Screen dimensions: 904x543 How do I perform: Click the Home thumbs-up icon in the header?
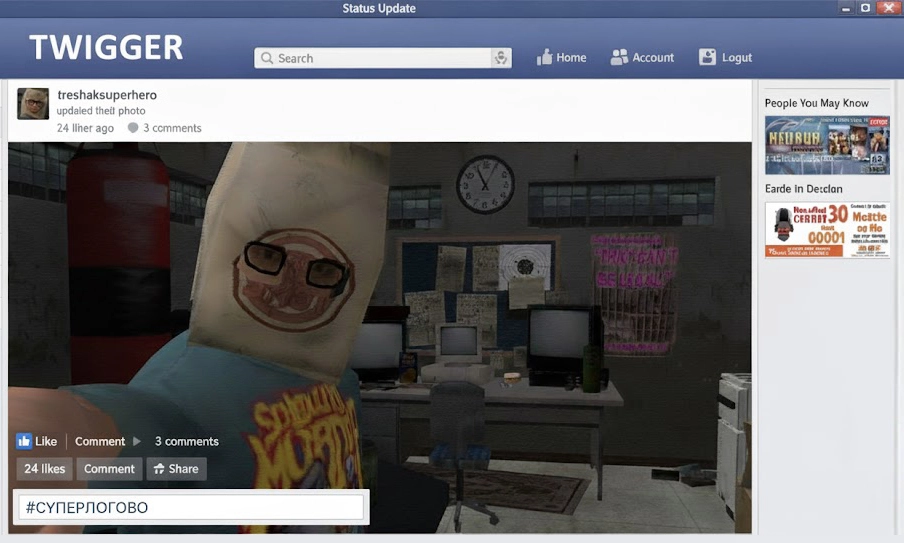[x=544, y=57]
